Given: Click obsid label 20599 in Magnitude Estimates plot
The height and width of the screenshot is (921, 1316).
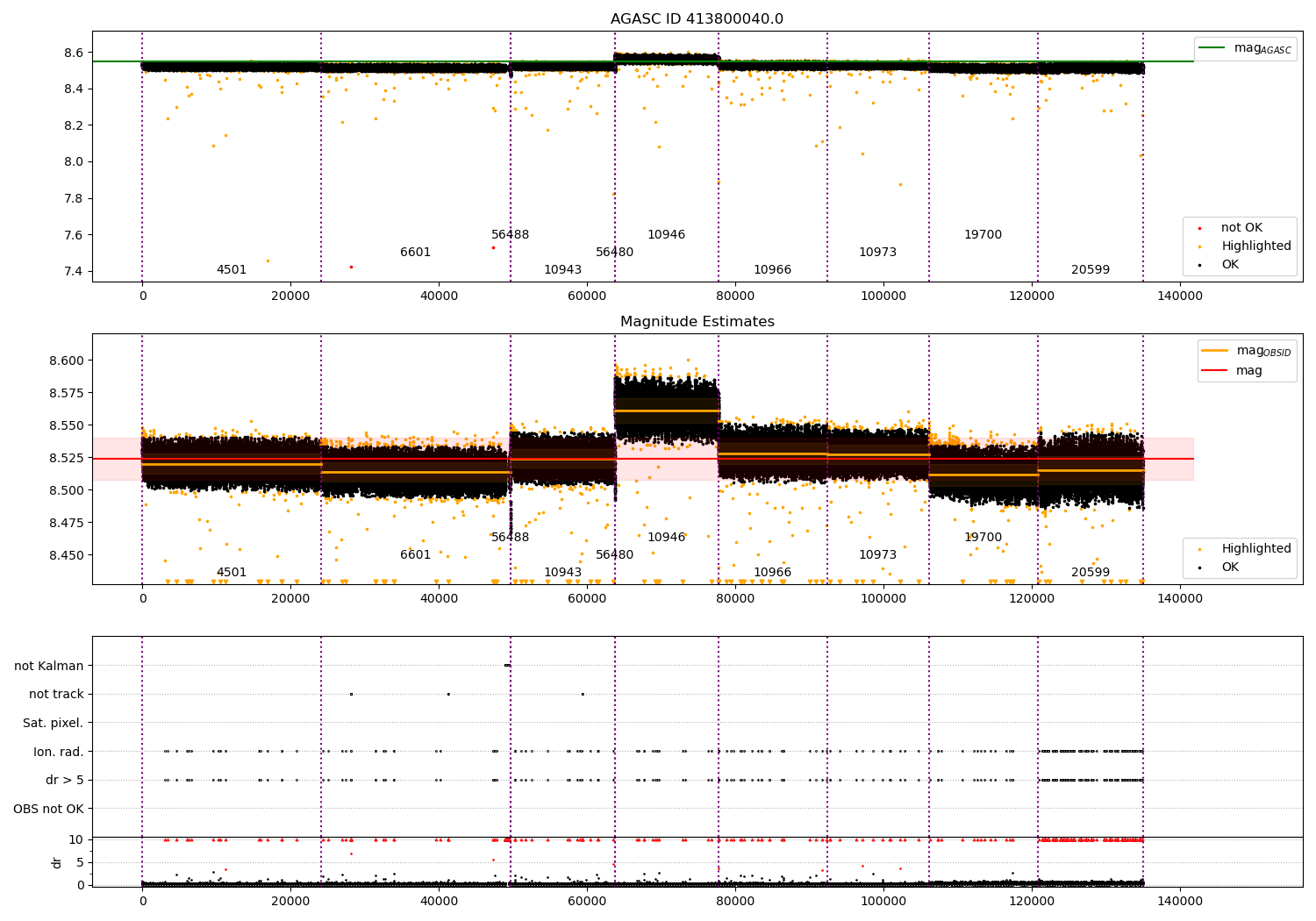Looking at the screenshot, I should click(x=1091, y=573).
